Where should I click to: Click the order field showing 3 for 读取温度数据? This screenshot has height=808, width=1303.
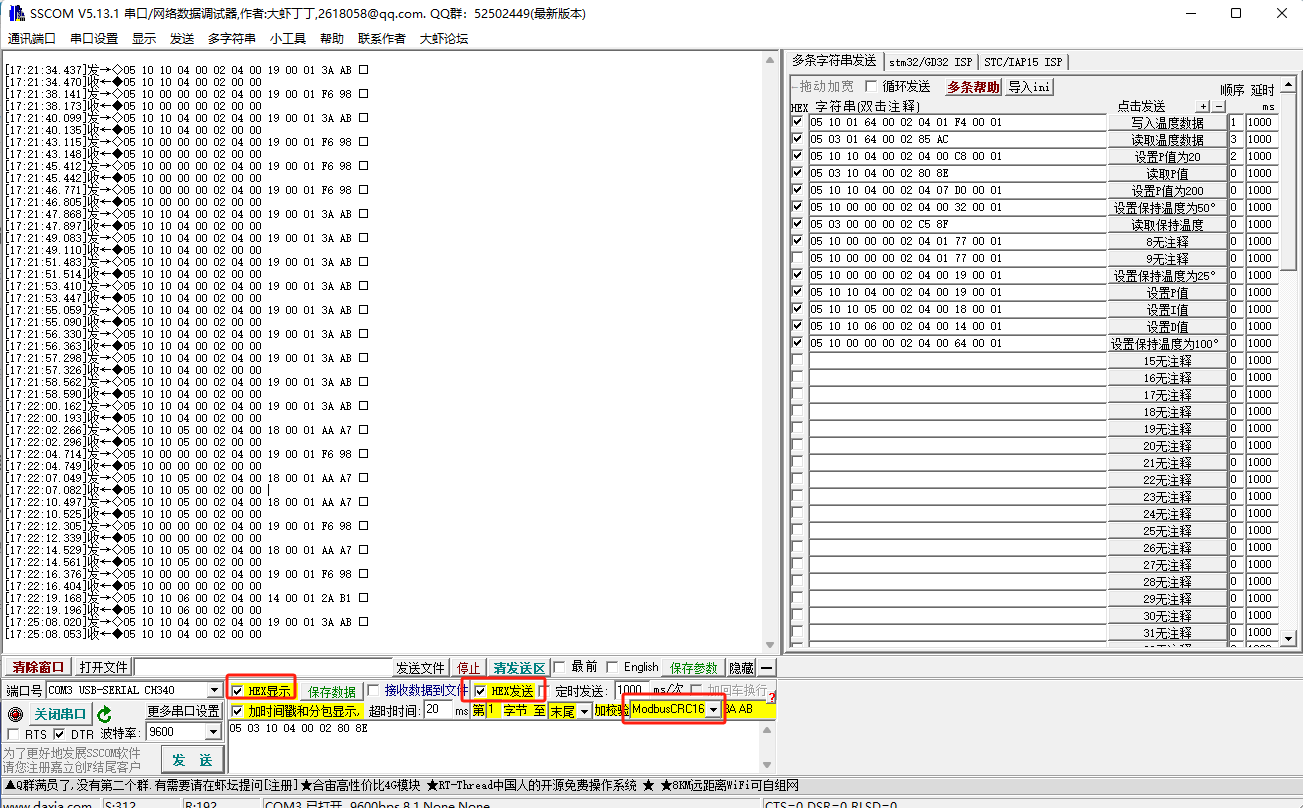(x=1236, y=139)
